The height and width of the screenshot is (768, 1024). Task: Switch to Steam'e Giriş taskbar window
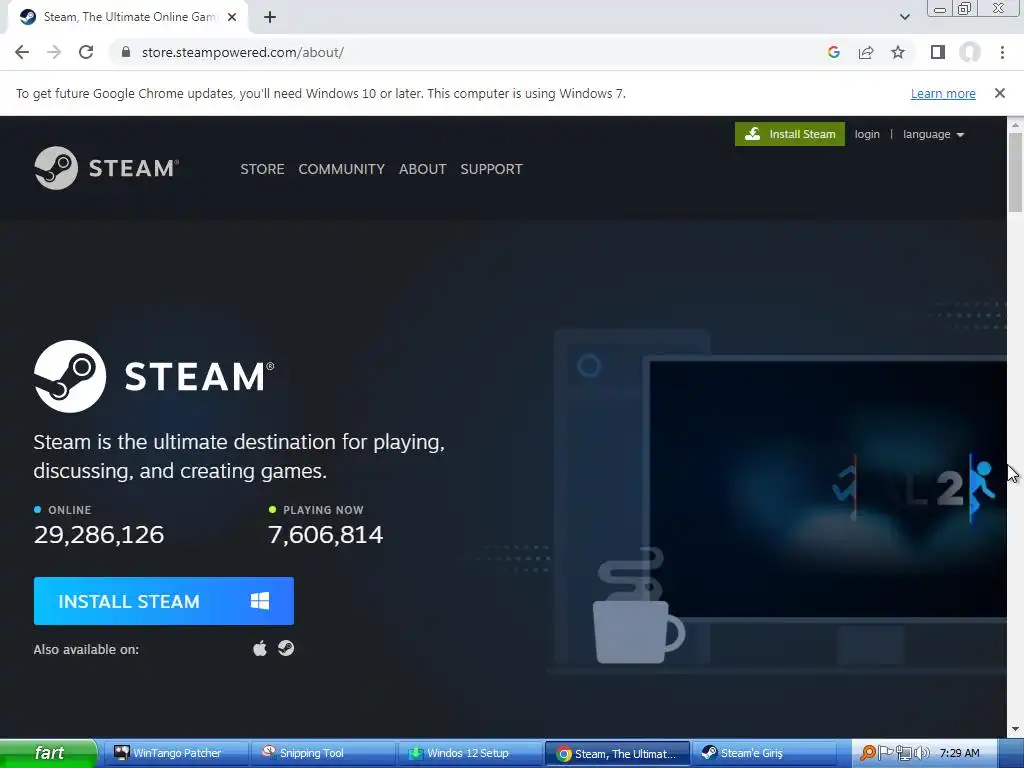click(764, 753)
